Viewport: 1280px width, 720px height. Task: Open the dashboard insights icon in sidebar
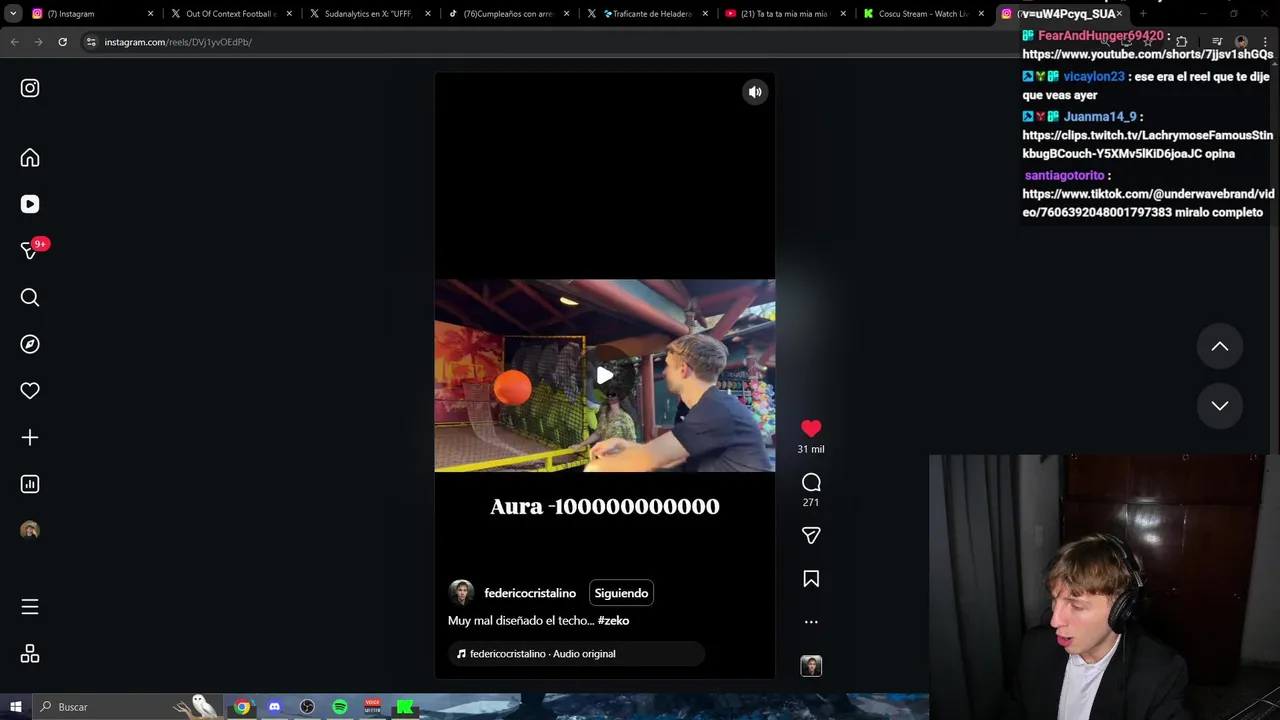(30, 484)
